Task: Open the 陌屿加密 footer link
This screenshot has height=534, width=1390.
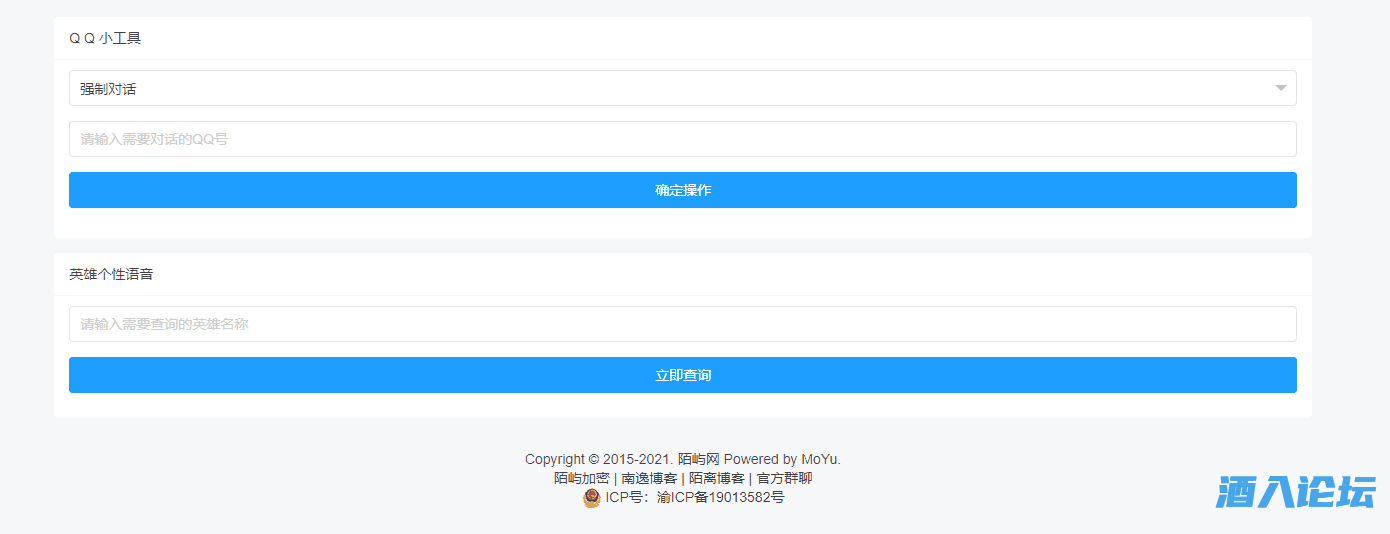Action: click(x=581, y=478)
